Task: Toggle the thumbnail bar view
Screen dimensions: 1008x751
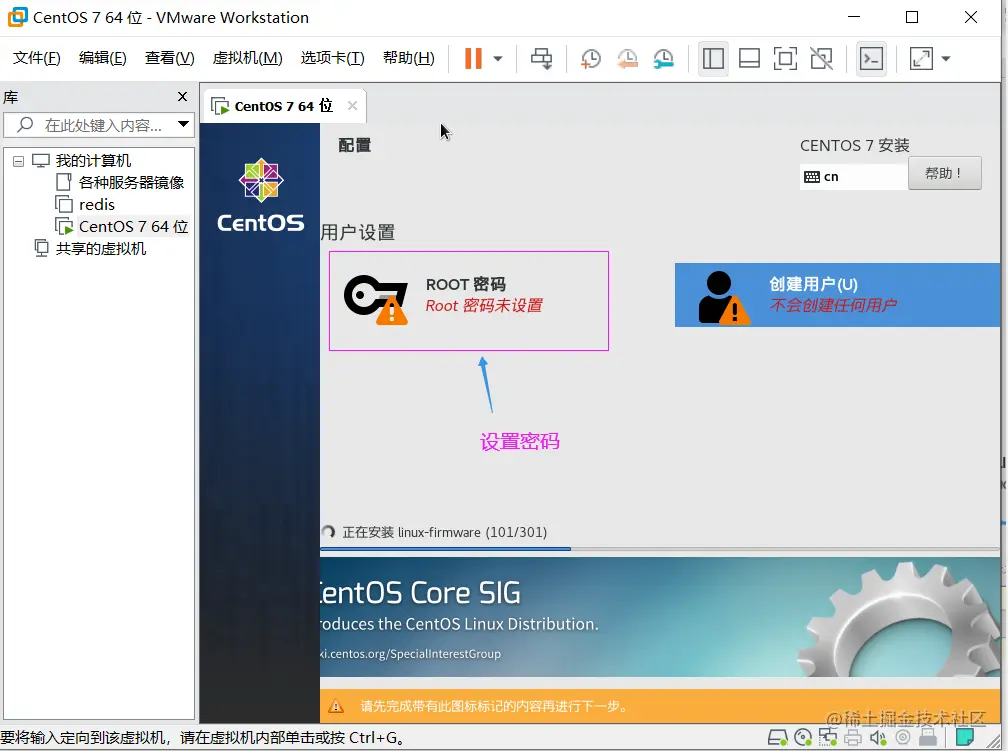Action: (749, 59)
